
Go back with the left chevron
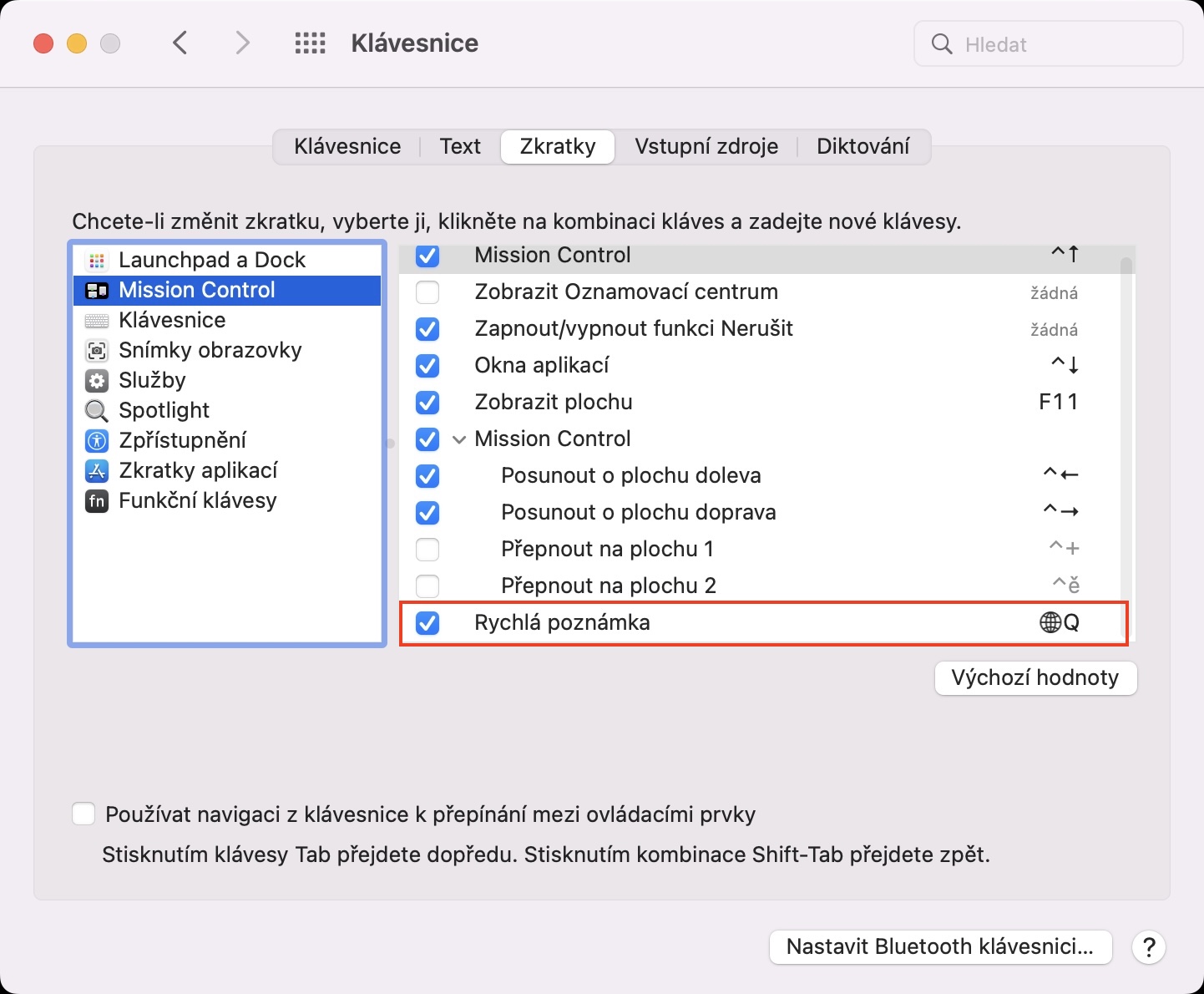(180, 43)
